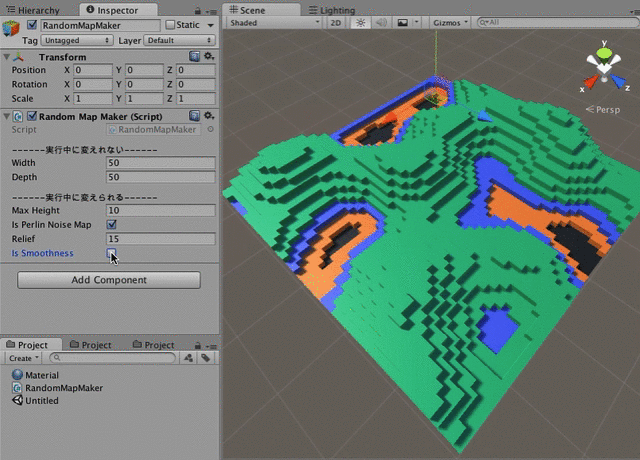This screenshot has height=460, width=640.
Task: Open the Gizmos dropdown
Action: coord(450,23)
